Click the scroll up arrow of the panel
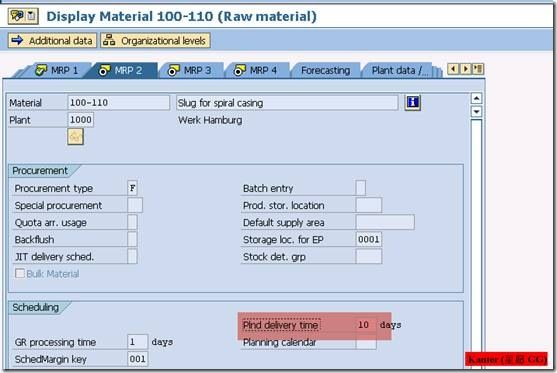557x373 pixels. tap(476, 98)
